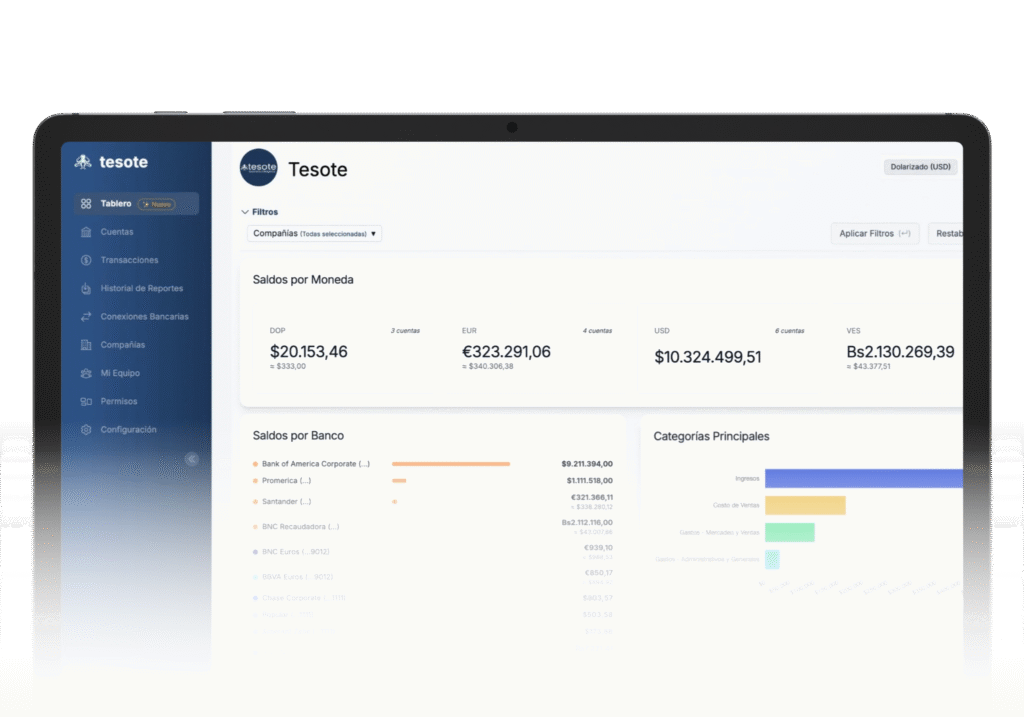Image resolution: width=1024 pixels, height=717 pixels.
Task: Click the blue Ingresos chart bar
Action: pos(863,479)
